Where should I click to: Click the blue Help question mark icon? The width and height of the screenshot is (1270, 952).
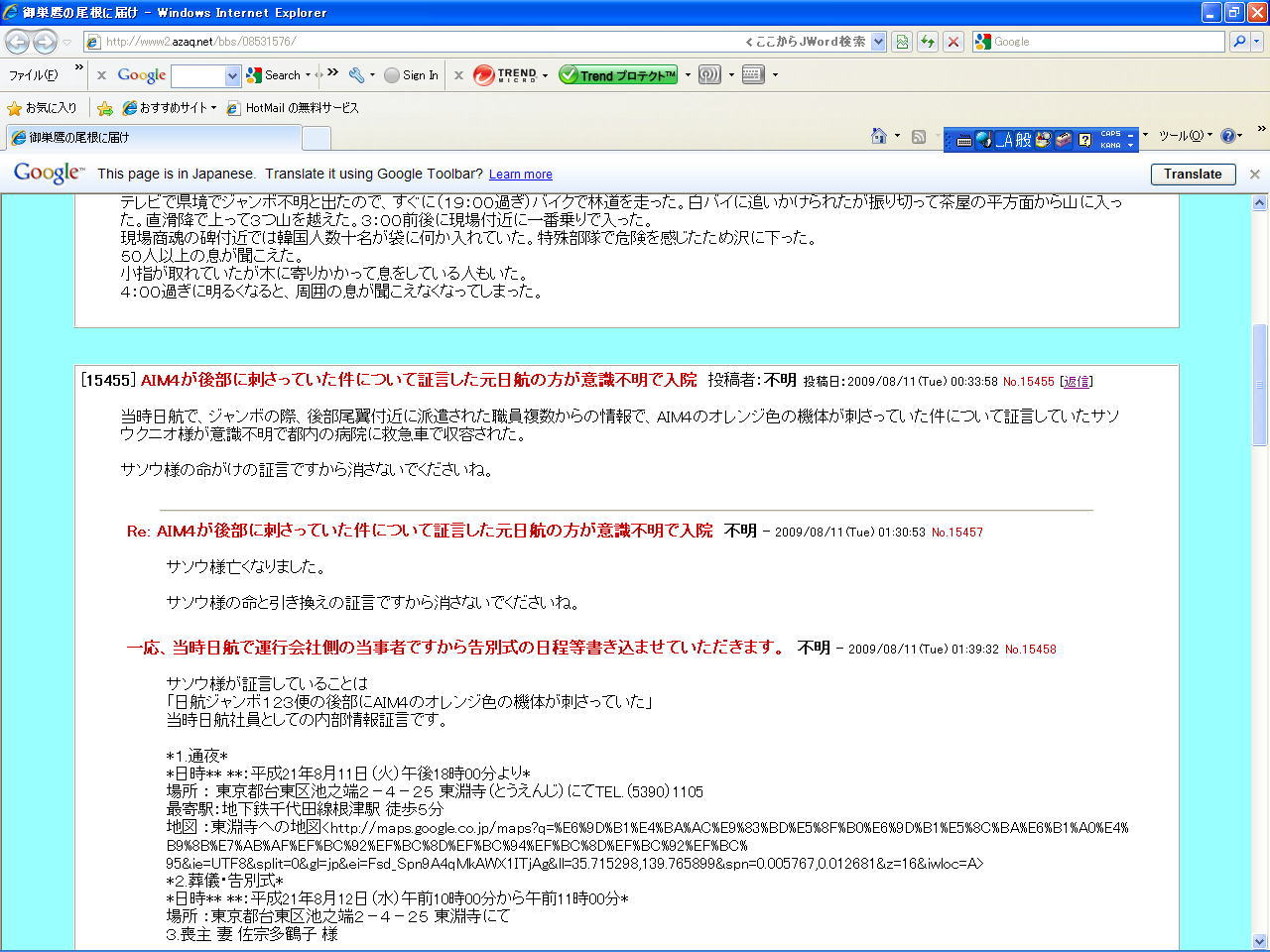(x=1227, y=137)
